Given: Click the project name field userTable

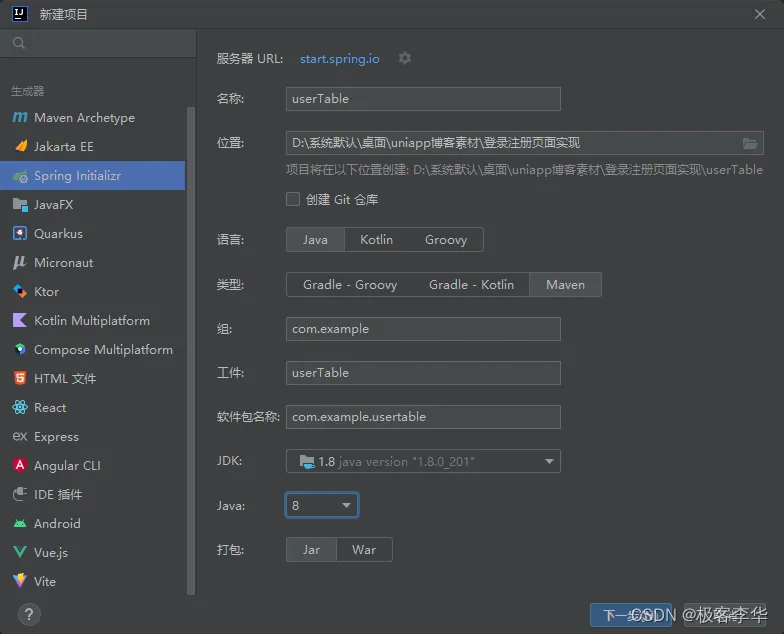Looking at the screenshot, I should [423, 99].
